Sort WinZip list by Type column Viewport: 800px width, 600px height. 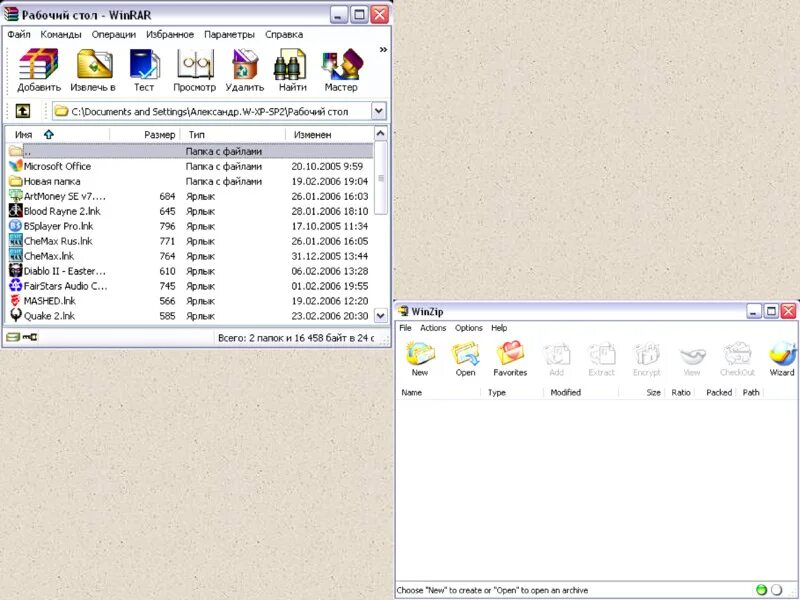click(512, 392)
